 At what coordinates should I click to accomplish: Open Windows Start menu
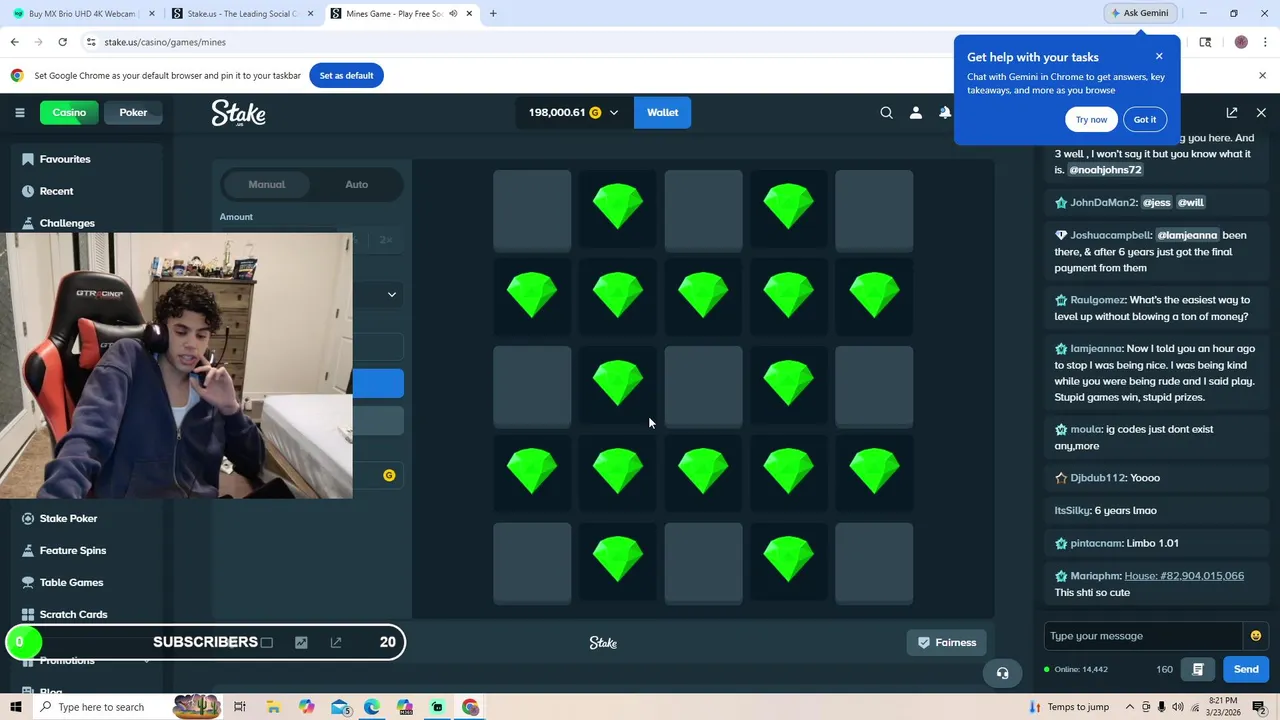tap(16, 707)
